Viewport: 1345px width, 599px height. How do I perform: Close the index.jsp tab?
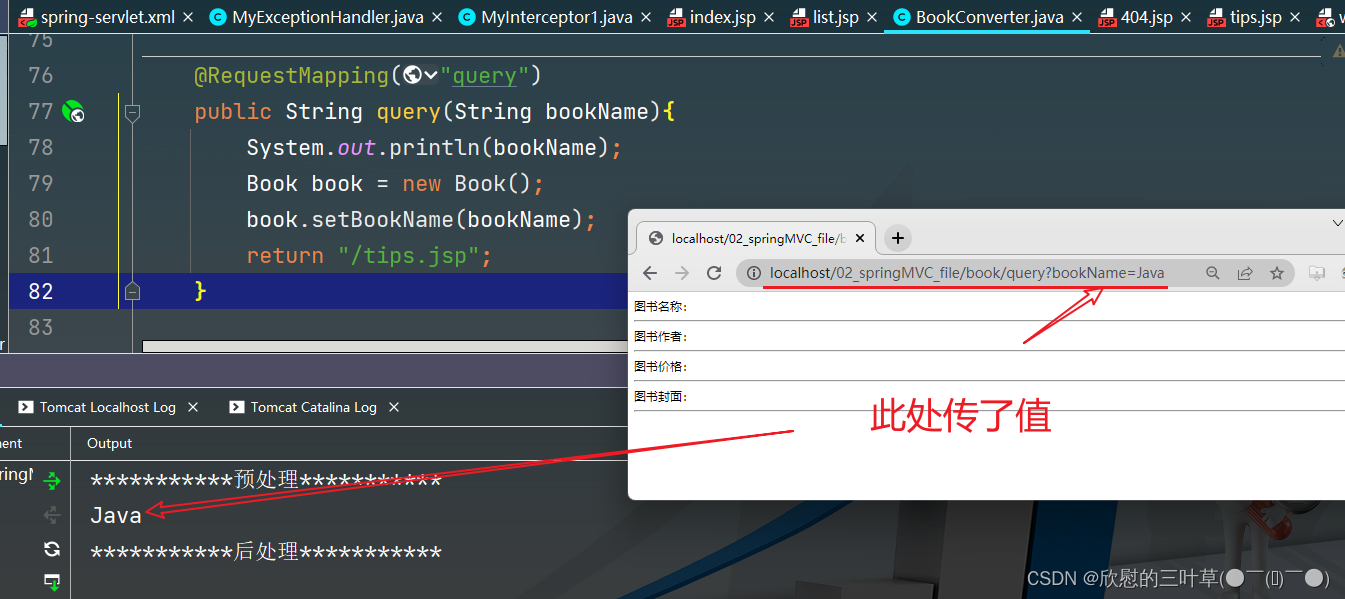[768, 18]
